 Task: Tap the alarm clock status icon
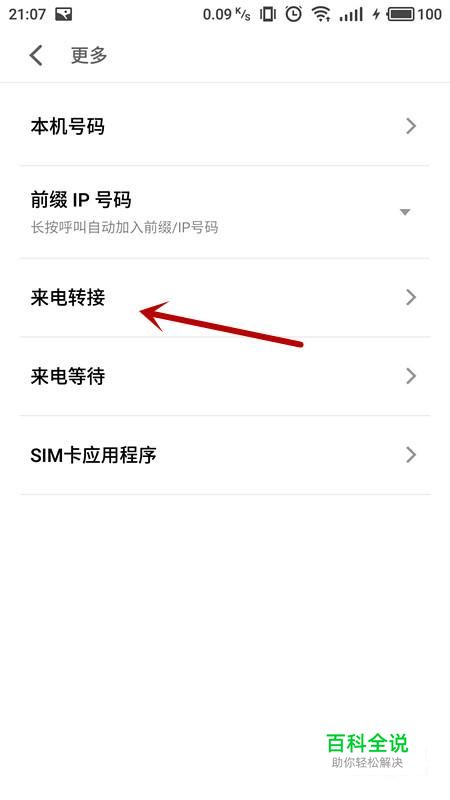click(x=293, y=14)
